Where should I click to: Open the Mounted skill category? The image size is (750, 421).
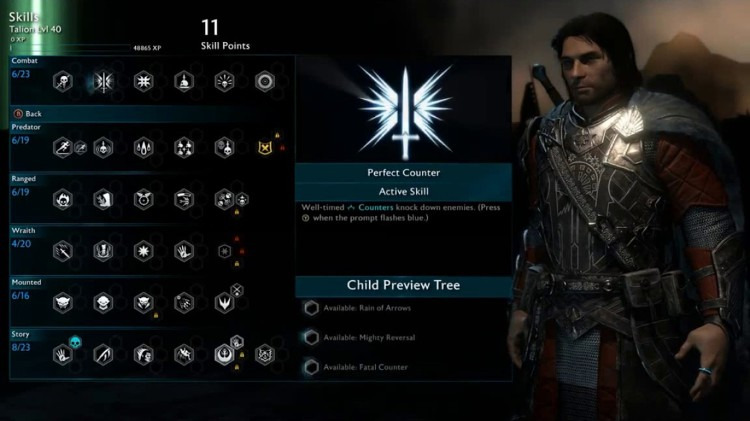[26, 282]
